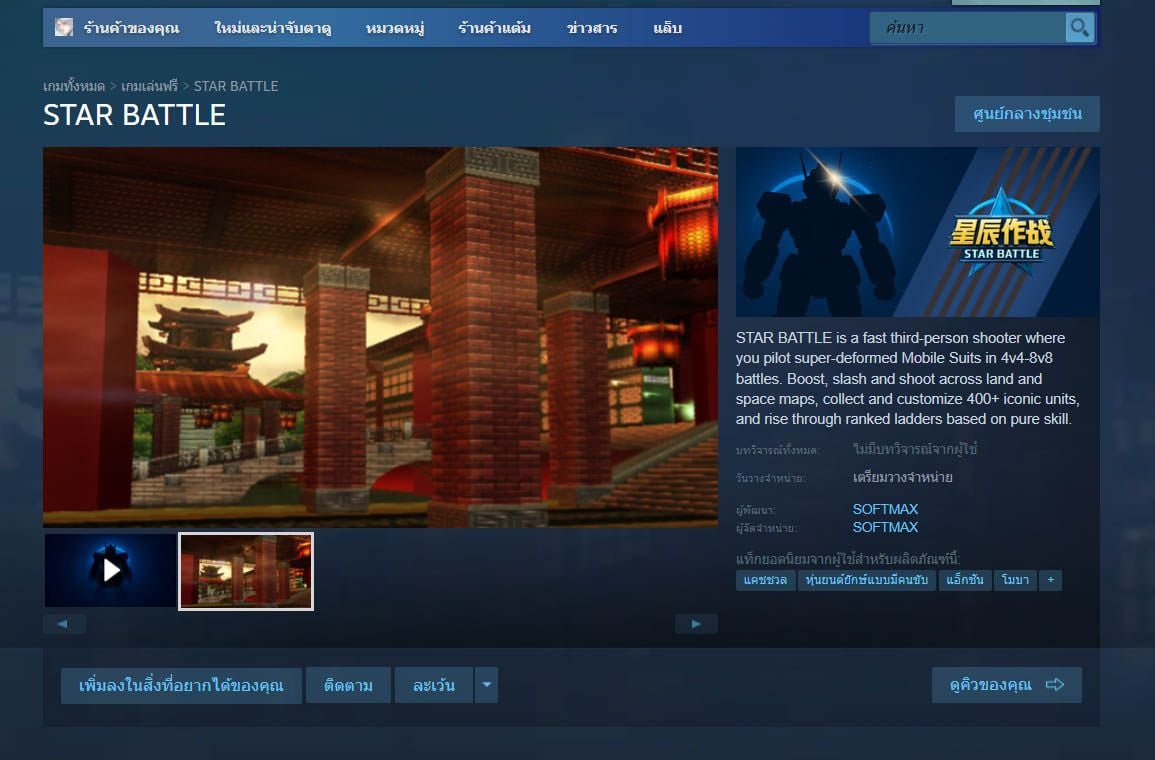Click เพิ่มลงในสิ่งที่อยากได้ของคุณ button

(x=181, y=686)
